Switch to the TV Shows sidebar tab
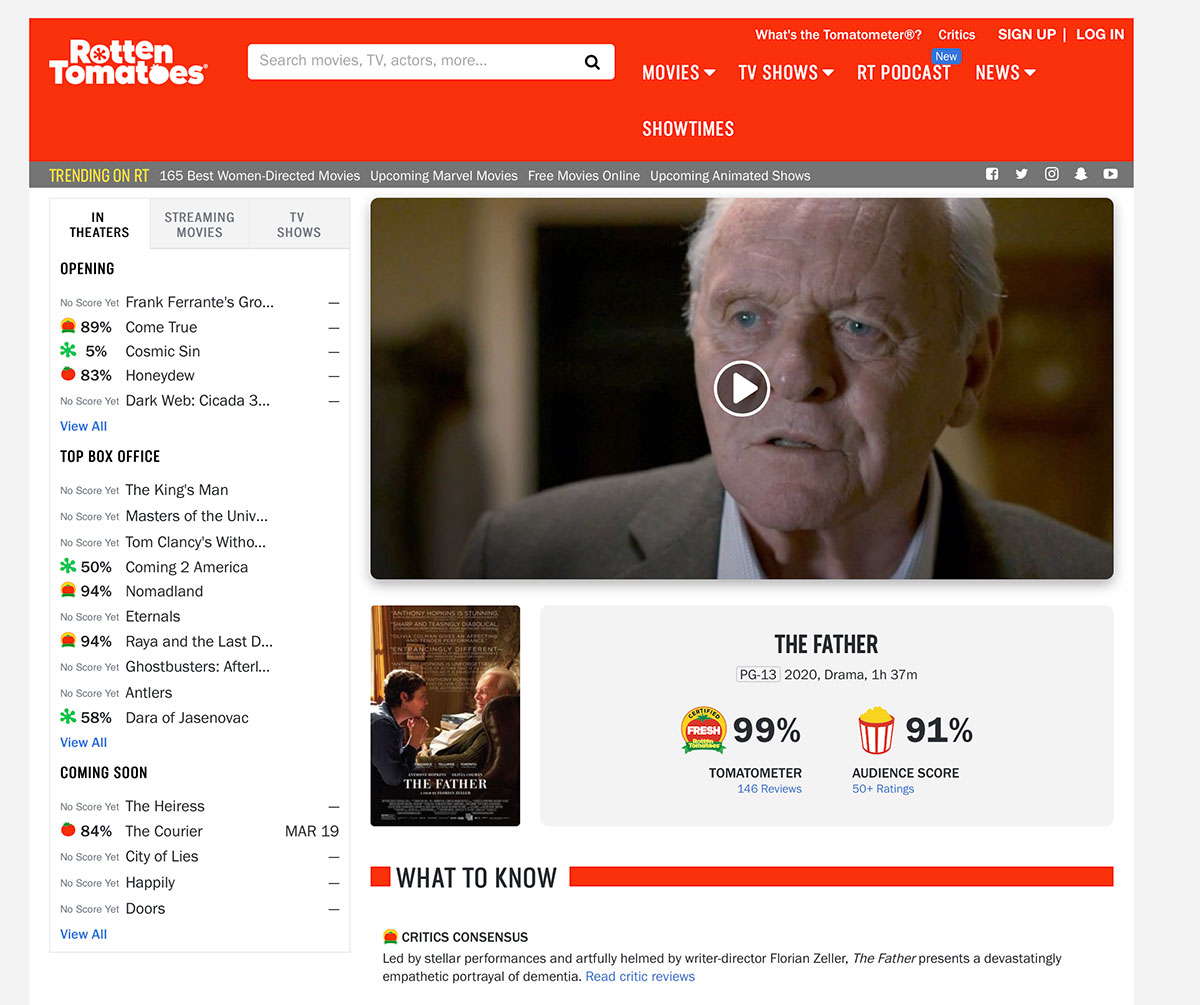 299,224
